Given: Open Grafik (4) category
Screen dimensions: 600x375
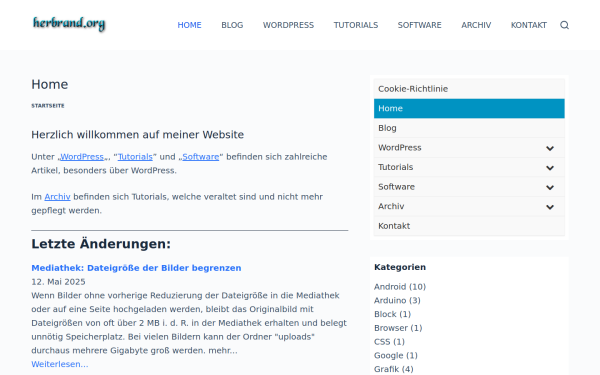Looking at the screenshot, I should (393, 369).
